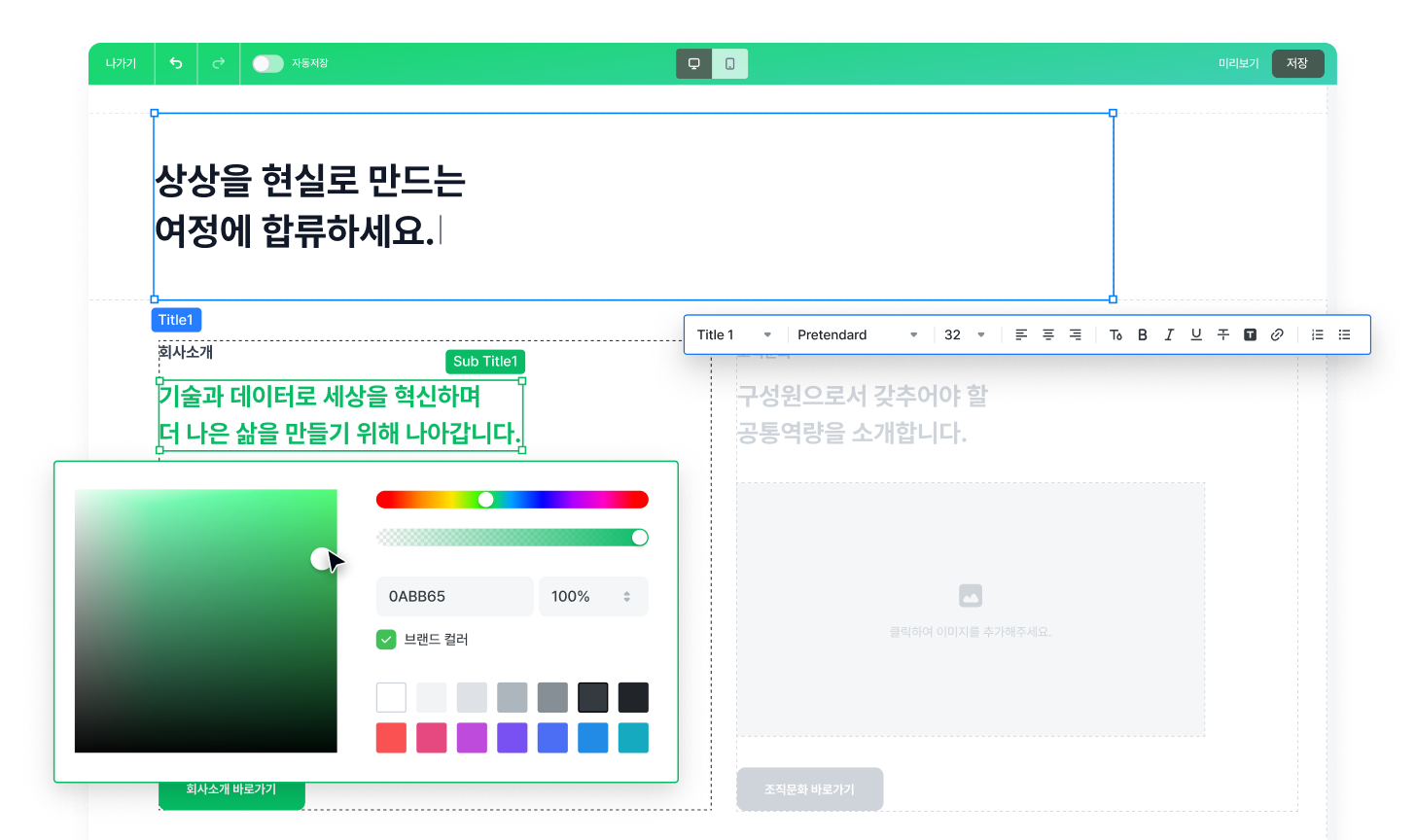Adjust the 100% opacity stepper
This screenshot has width=1416, height=840.
pyautogui.click(x=627, y=597)
